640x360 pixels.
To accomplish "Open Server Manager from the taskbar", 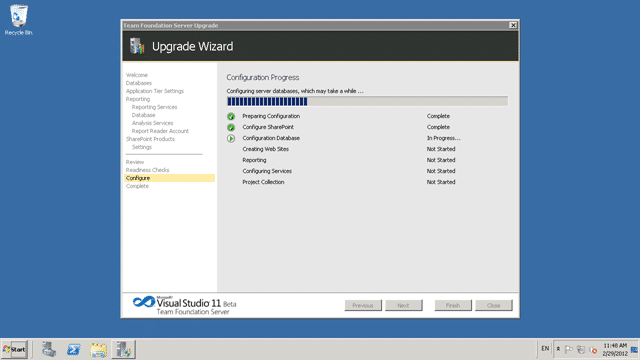I will pos(49,349).
